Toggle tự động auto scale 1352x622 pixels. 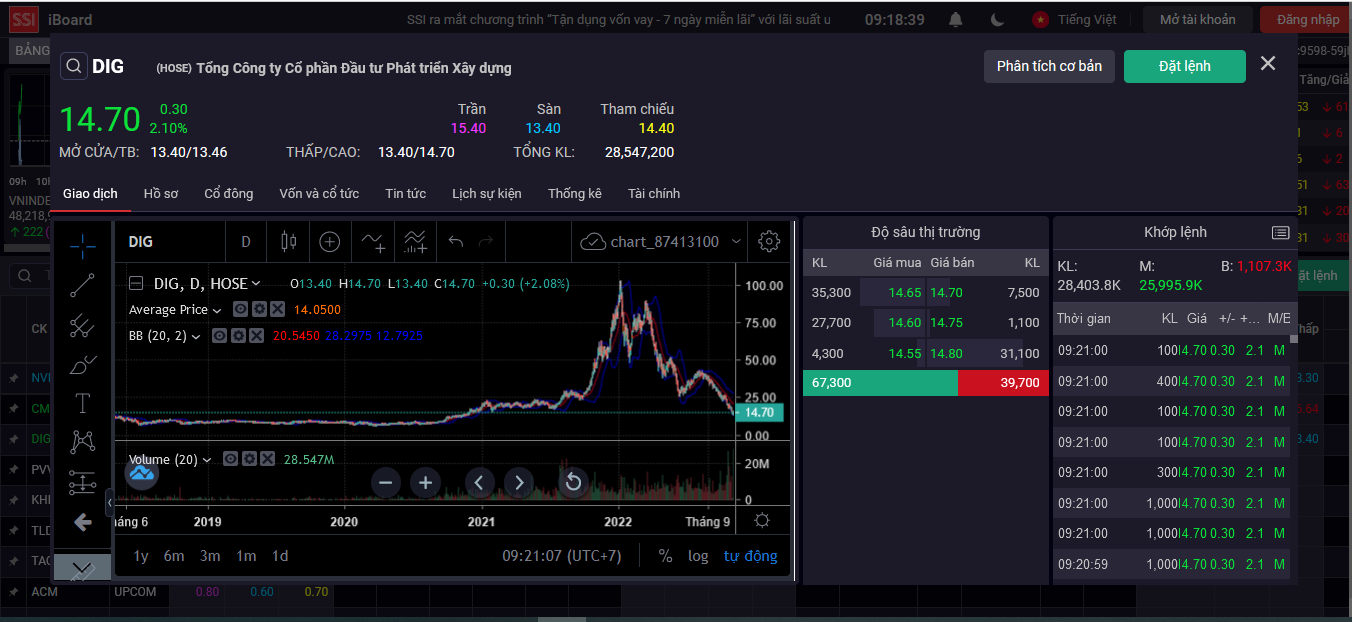pos(750,556)
